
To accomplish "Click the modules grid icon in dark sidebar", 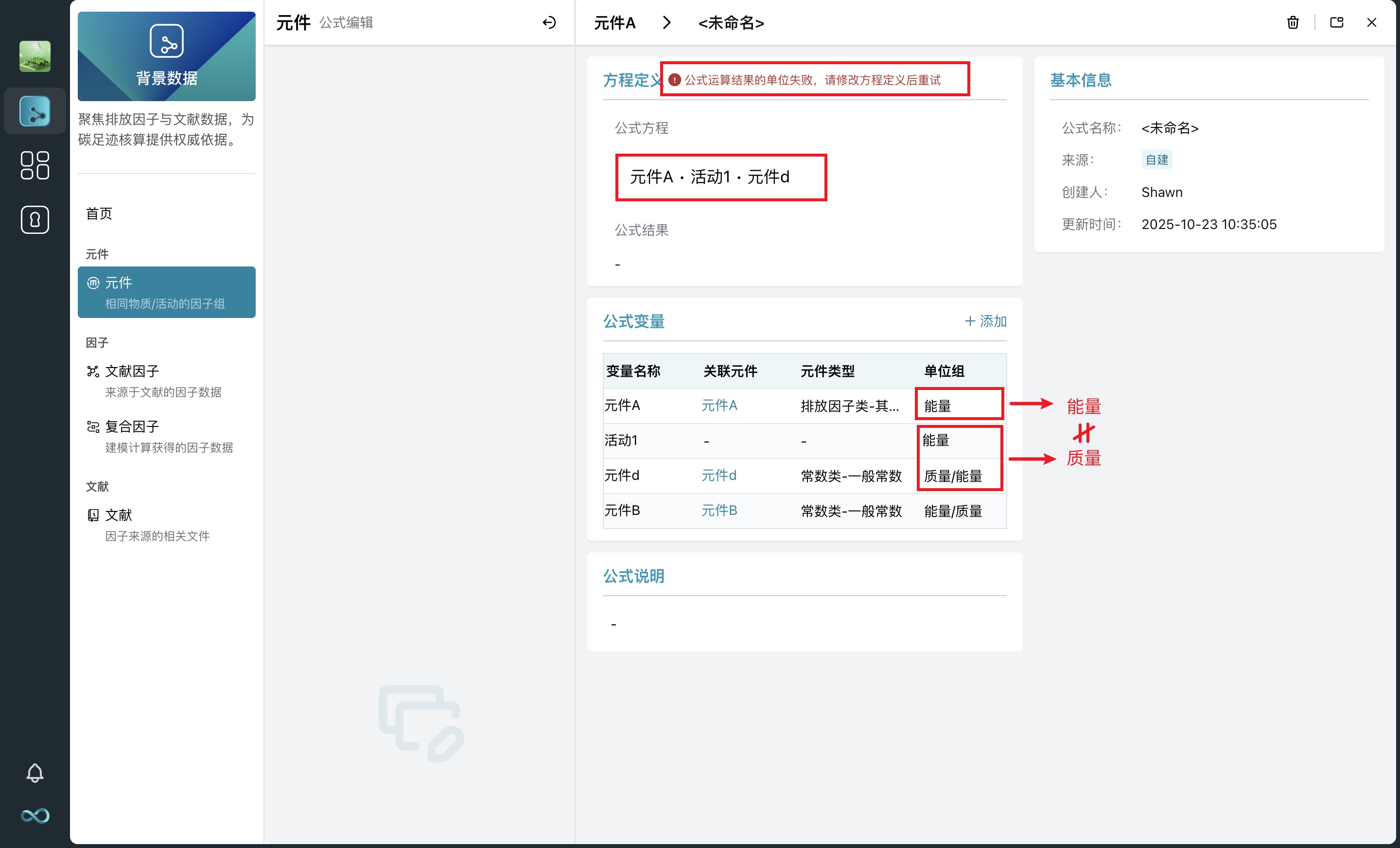I will 34,165.
